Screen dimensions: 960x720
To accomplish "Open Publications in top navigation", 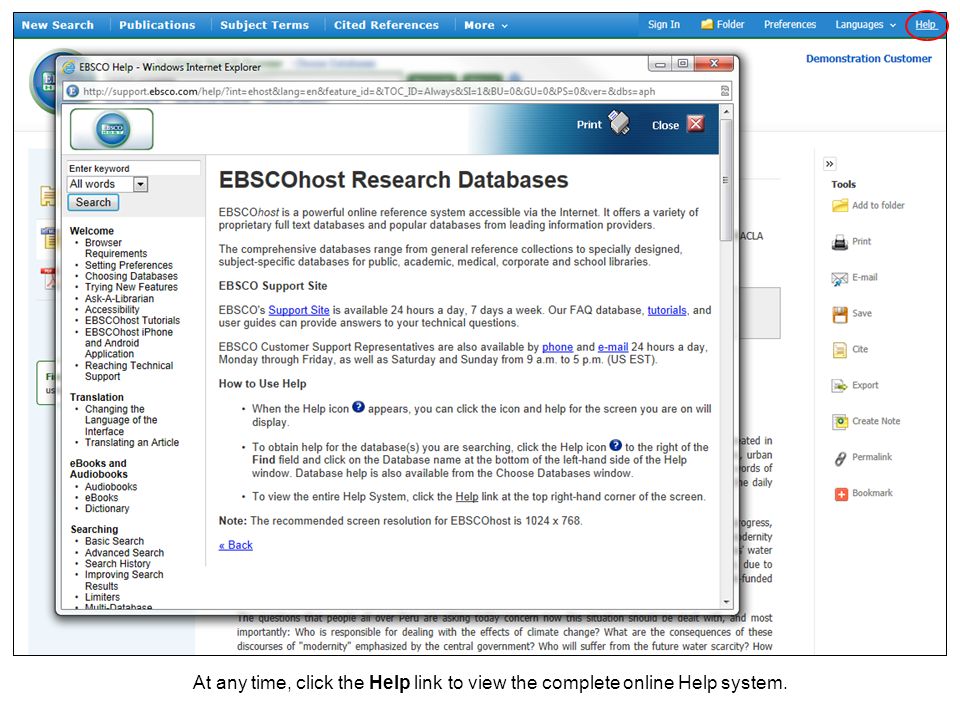I will (x=157, y=25).
